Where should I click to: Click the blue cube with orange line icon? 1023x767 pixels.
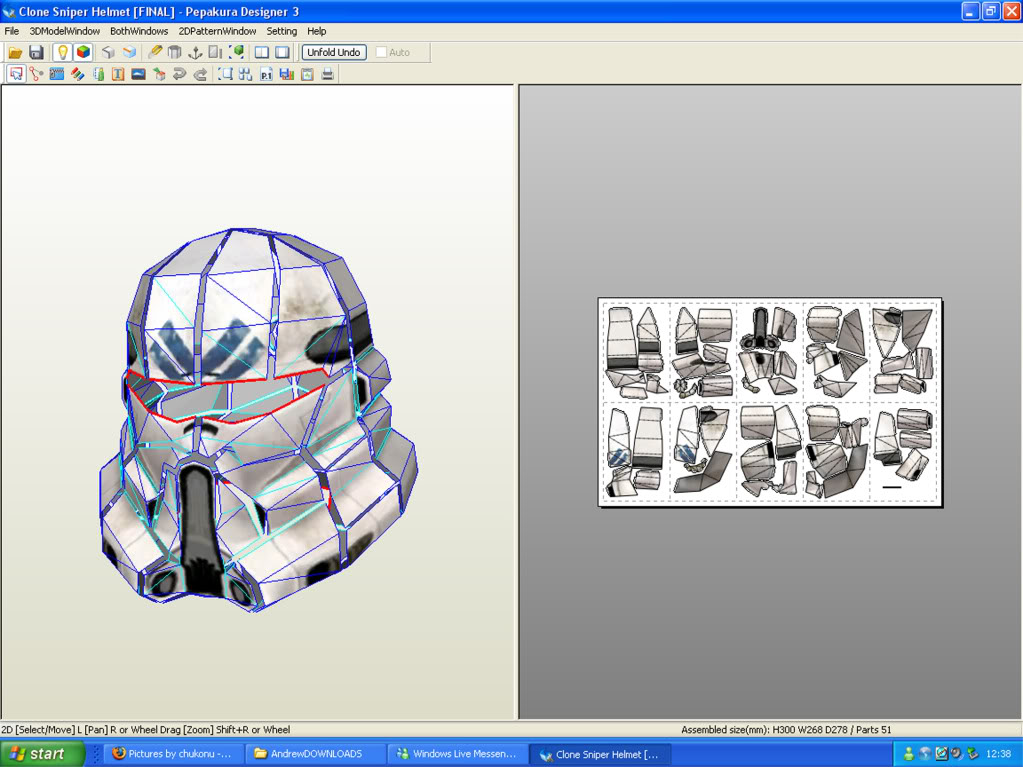coord(130,52)
